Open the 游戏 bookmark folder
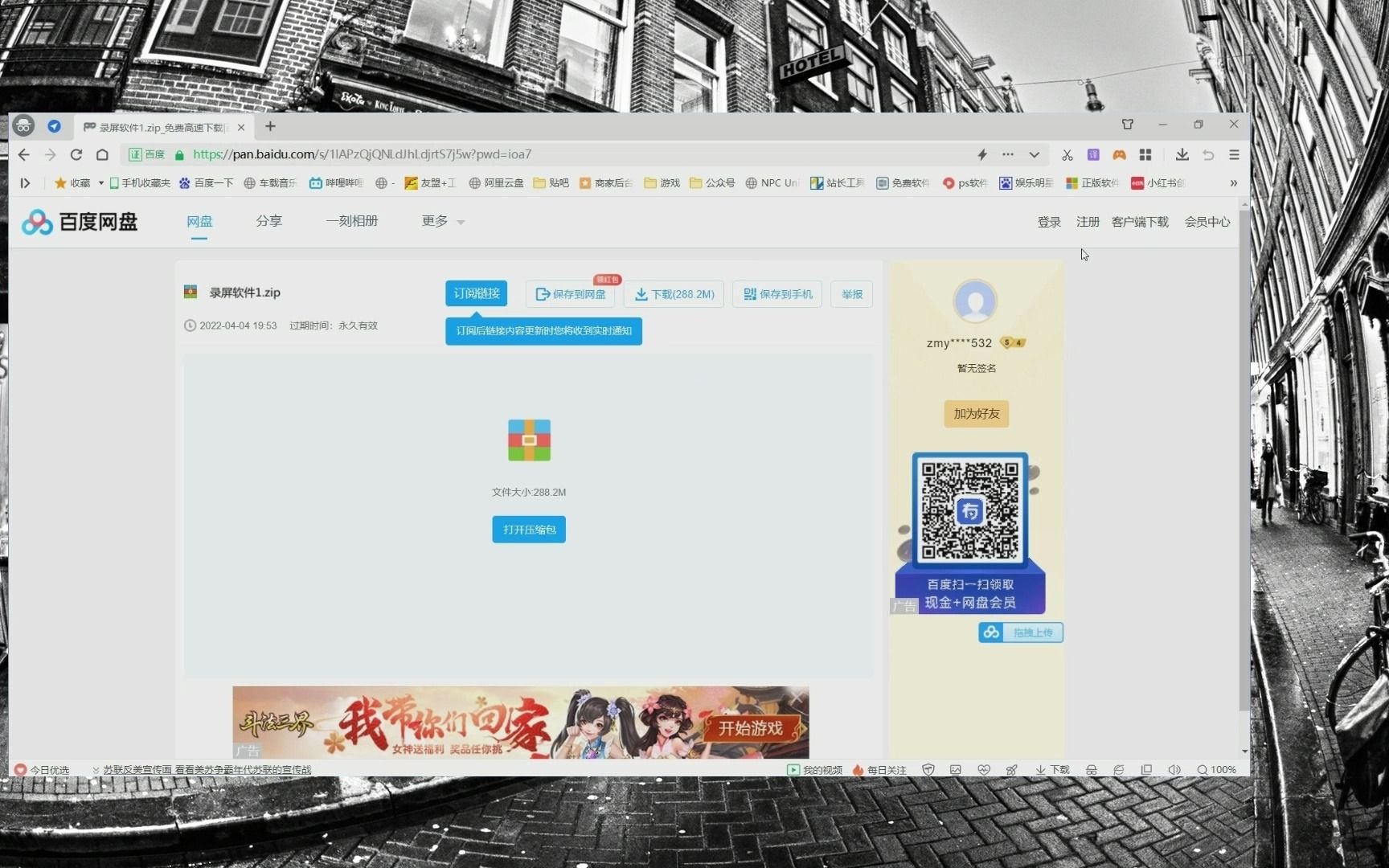 coord(662,183)
